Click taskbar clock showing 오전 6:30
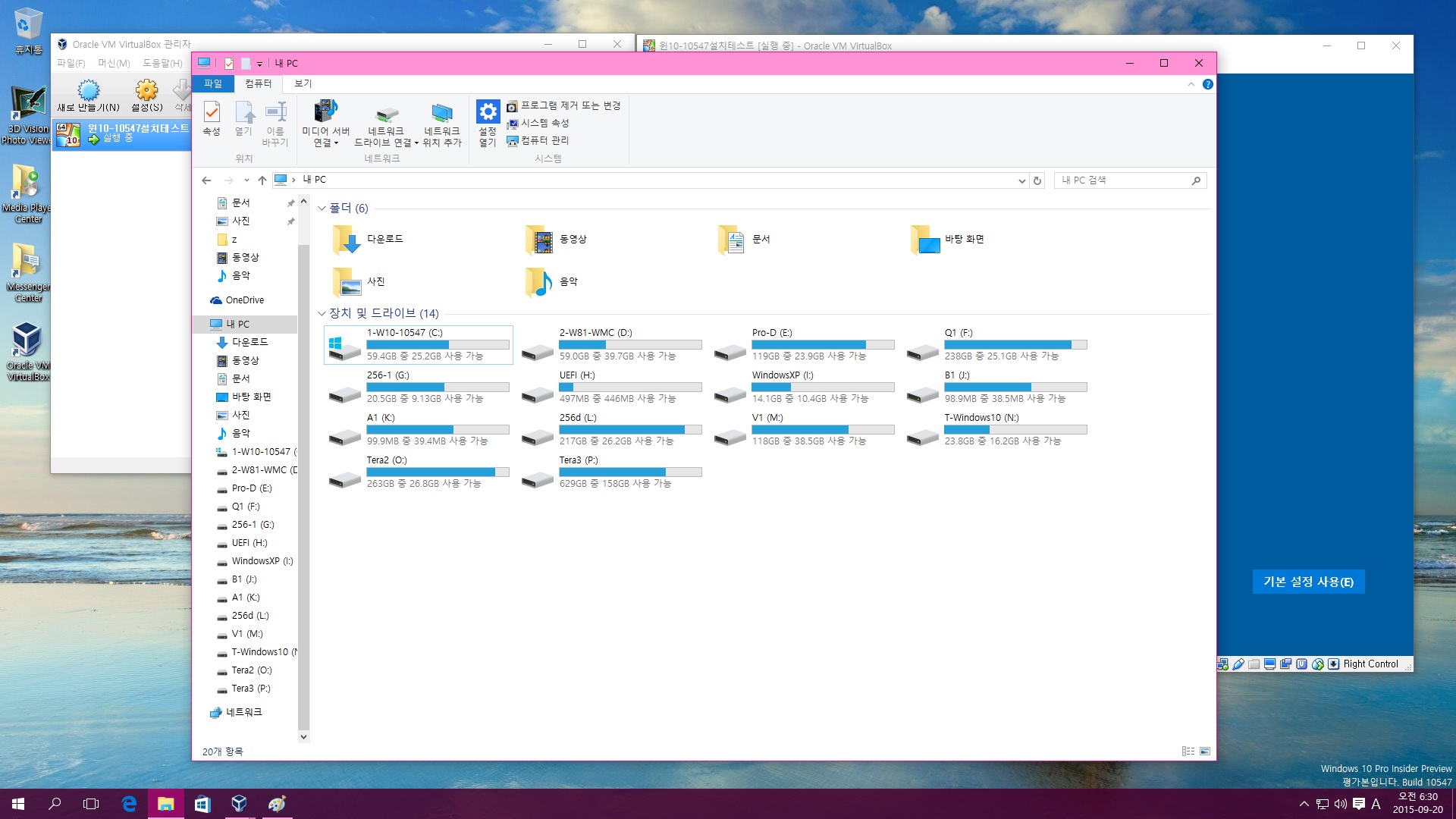Screen dimensions: 1456x819 click(x=1417, y=803)
